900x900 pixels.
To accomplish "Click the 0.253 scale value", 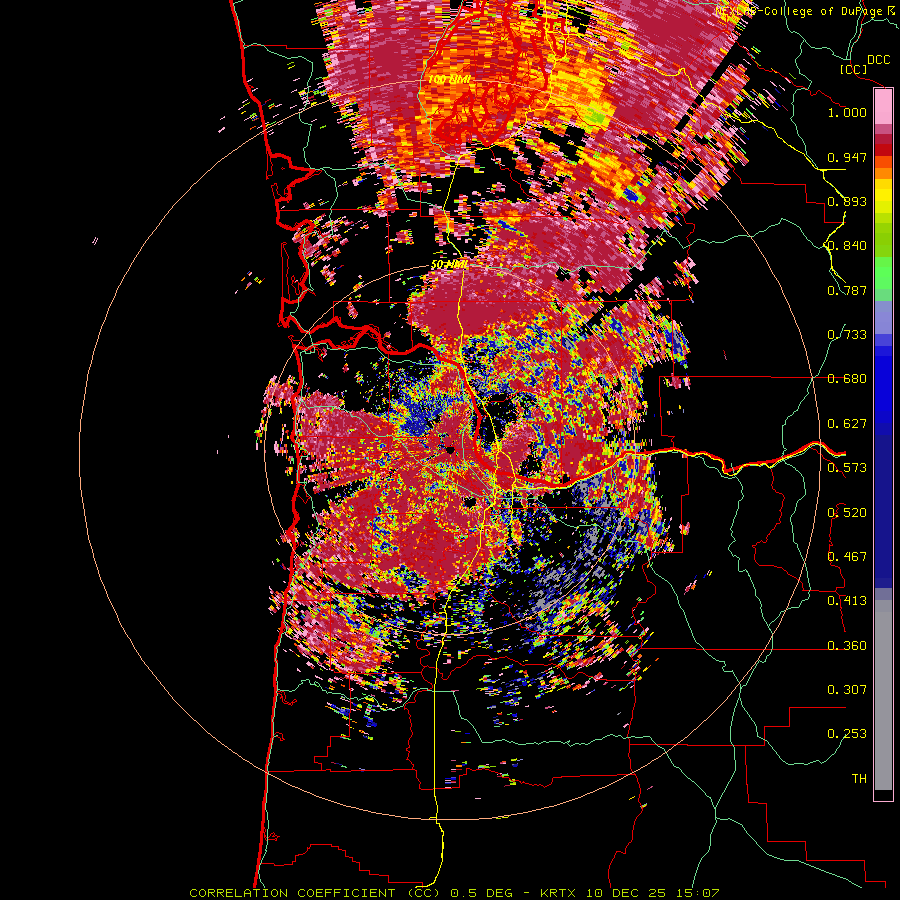I will [847, 734].
